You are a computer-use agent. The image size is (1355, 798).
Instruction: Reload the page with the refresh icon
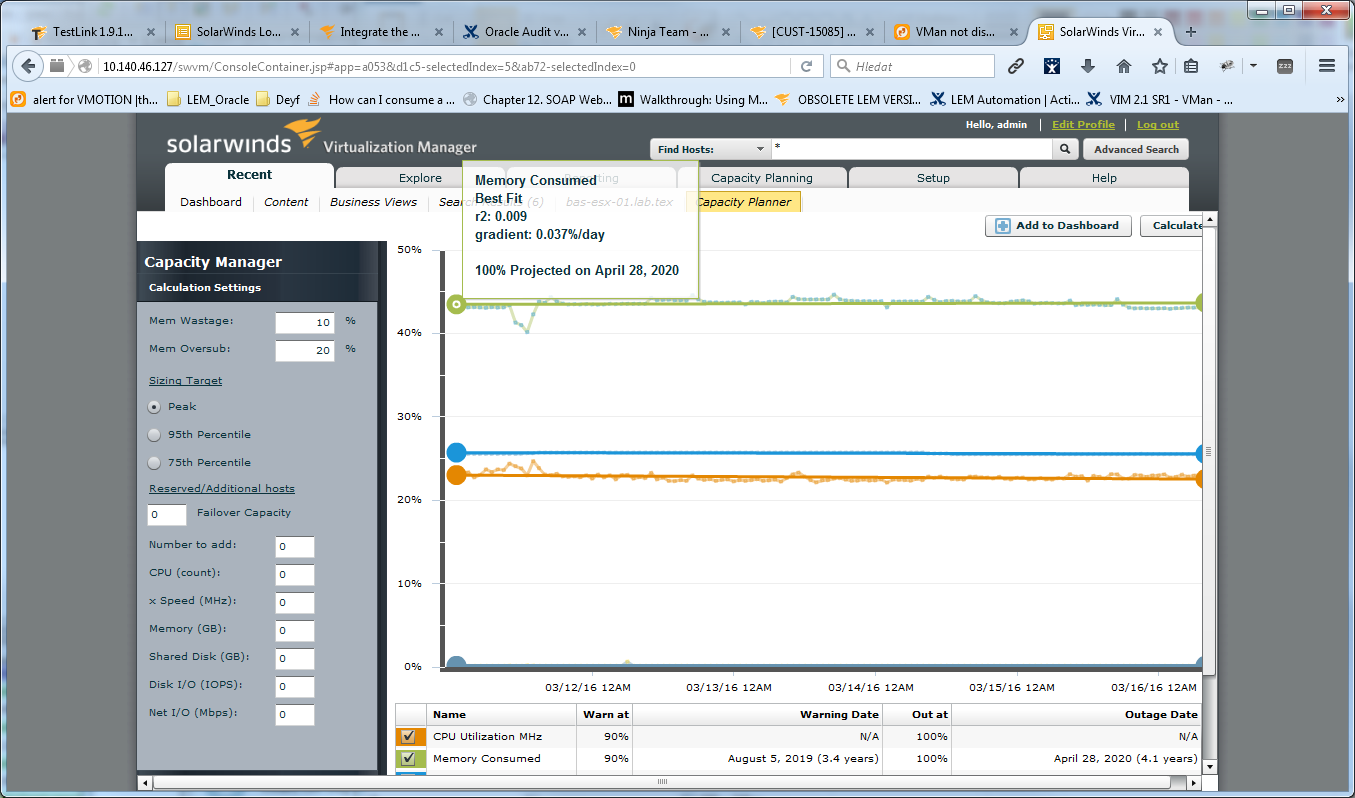point(806,67)
